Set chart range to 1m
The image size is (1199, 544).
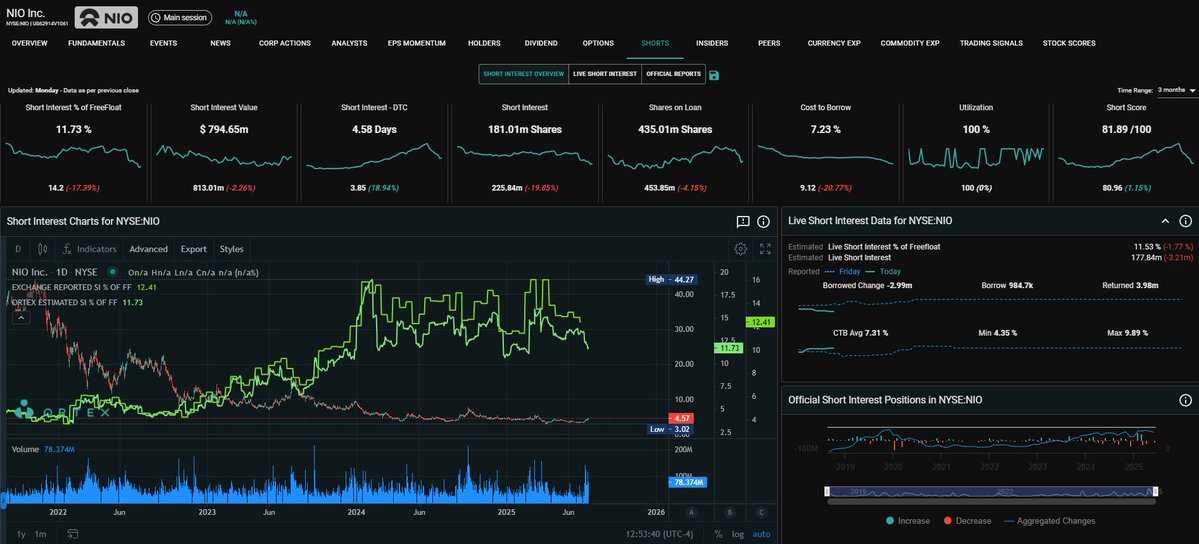[41, 534]
